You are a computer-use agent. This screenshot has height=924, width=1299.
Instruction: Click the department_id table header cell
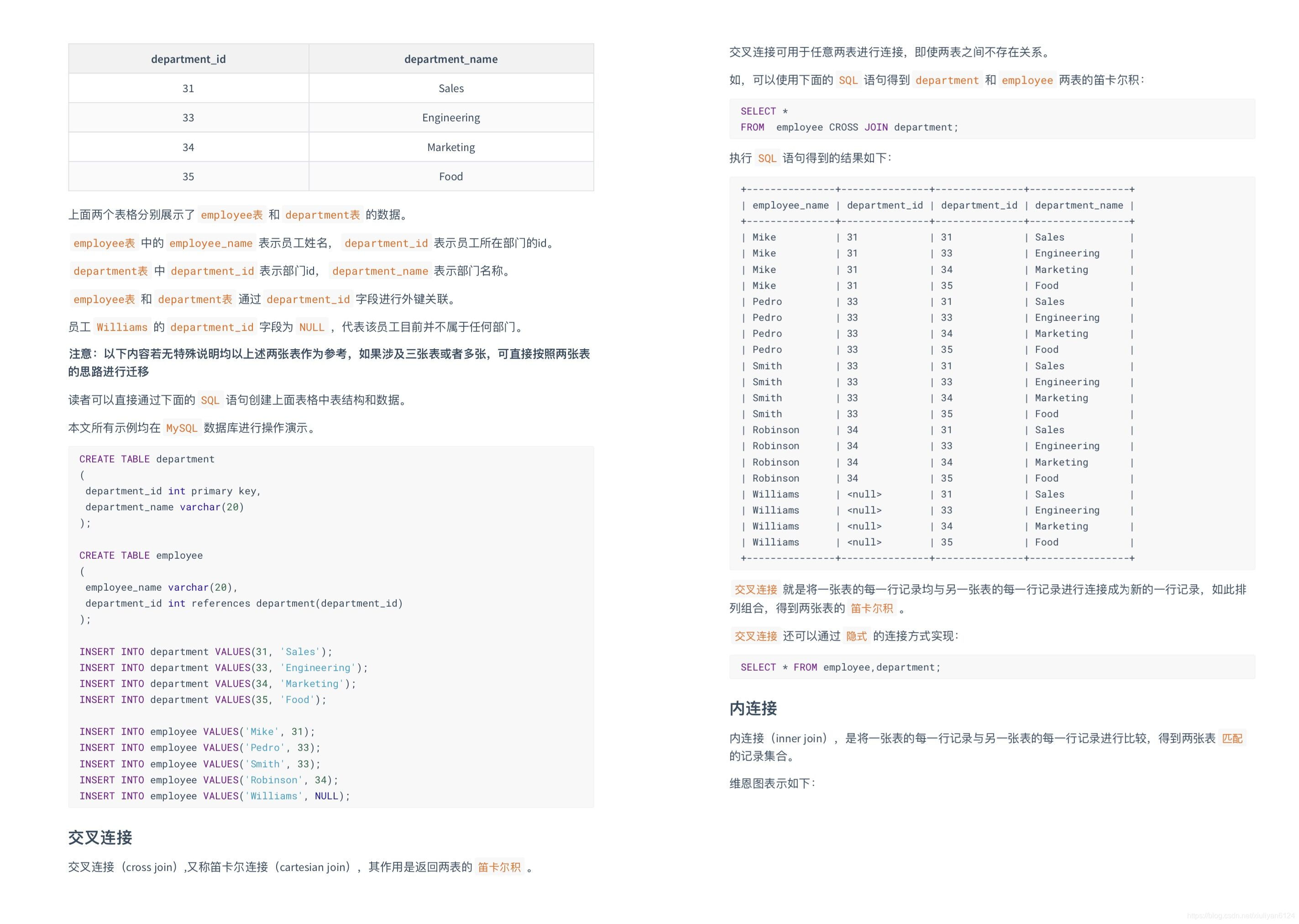(x=188, y=59)
